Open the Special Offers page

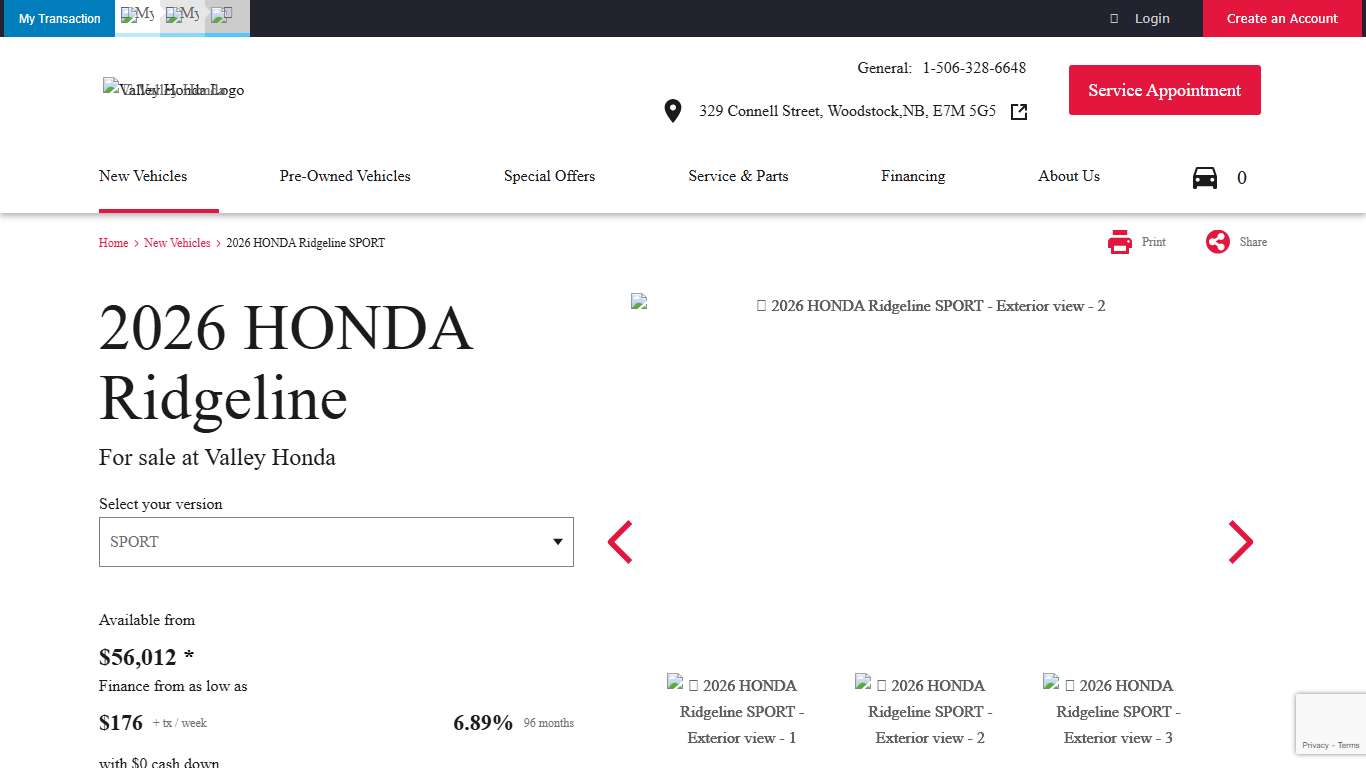(x=549, y=176)
